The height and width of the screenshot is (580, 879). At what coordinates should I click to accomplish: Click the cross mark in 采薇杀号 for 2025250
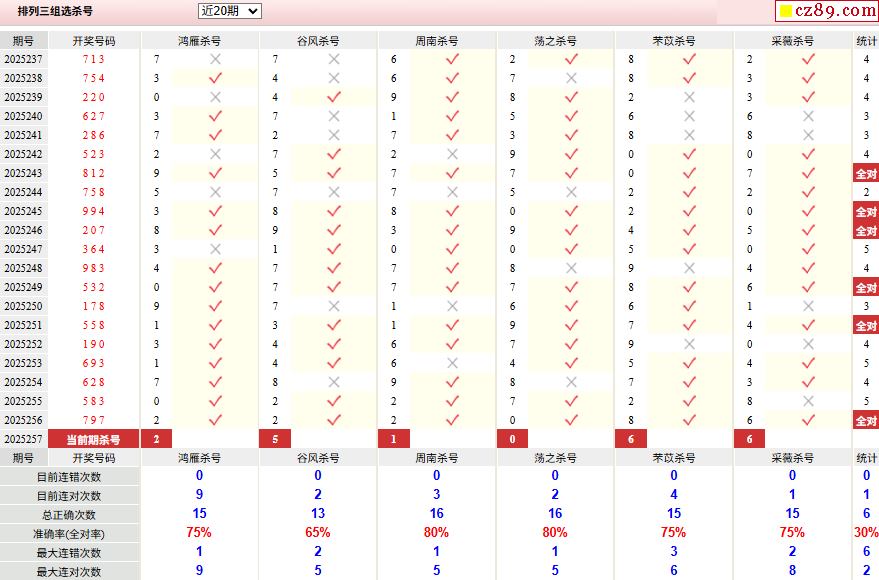808,307
